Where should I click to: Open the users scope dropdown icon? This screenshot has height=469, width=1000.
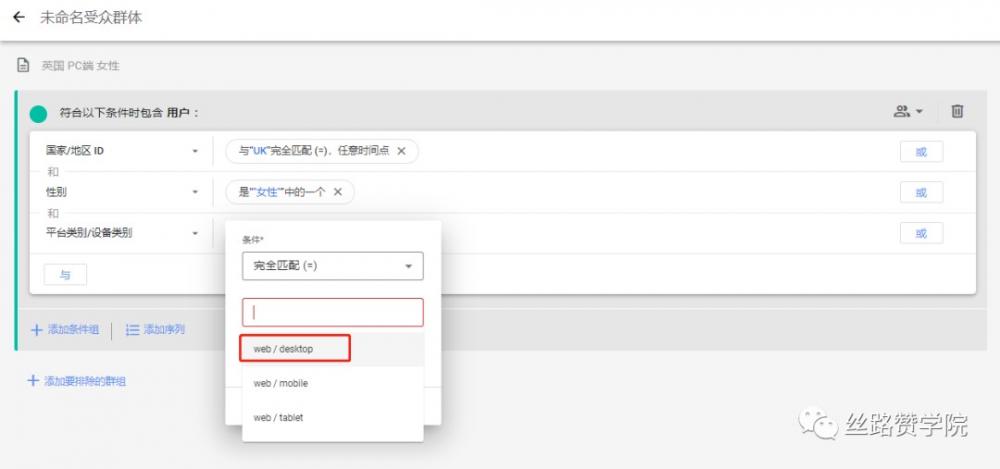point(908,111)
